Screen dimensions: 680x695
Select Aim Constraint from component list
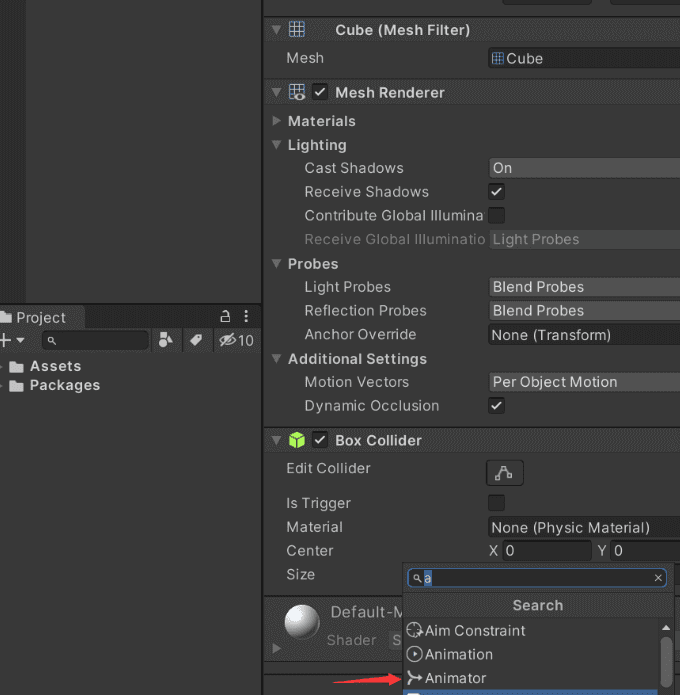click(x=474, y=631)
